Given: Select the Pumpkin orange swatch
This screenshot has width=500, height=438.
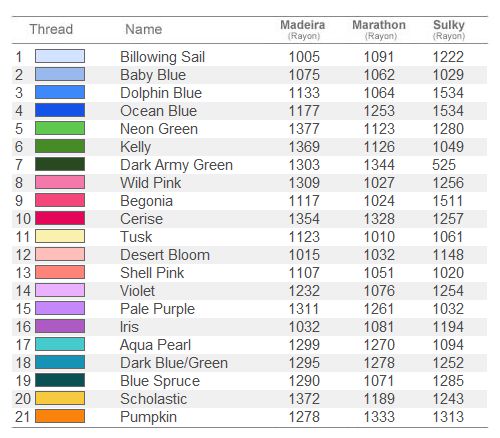Looking at the screenshot, I should pyautogui.click(x=60, y=416).
